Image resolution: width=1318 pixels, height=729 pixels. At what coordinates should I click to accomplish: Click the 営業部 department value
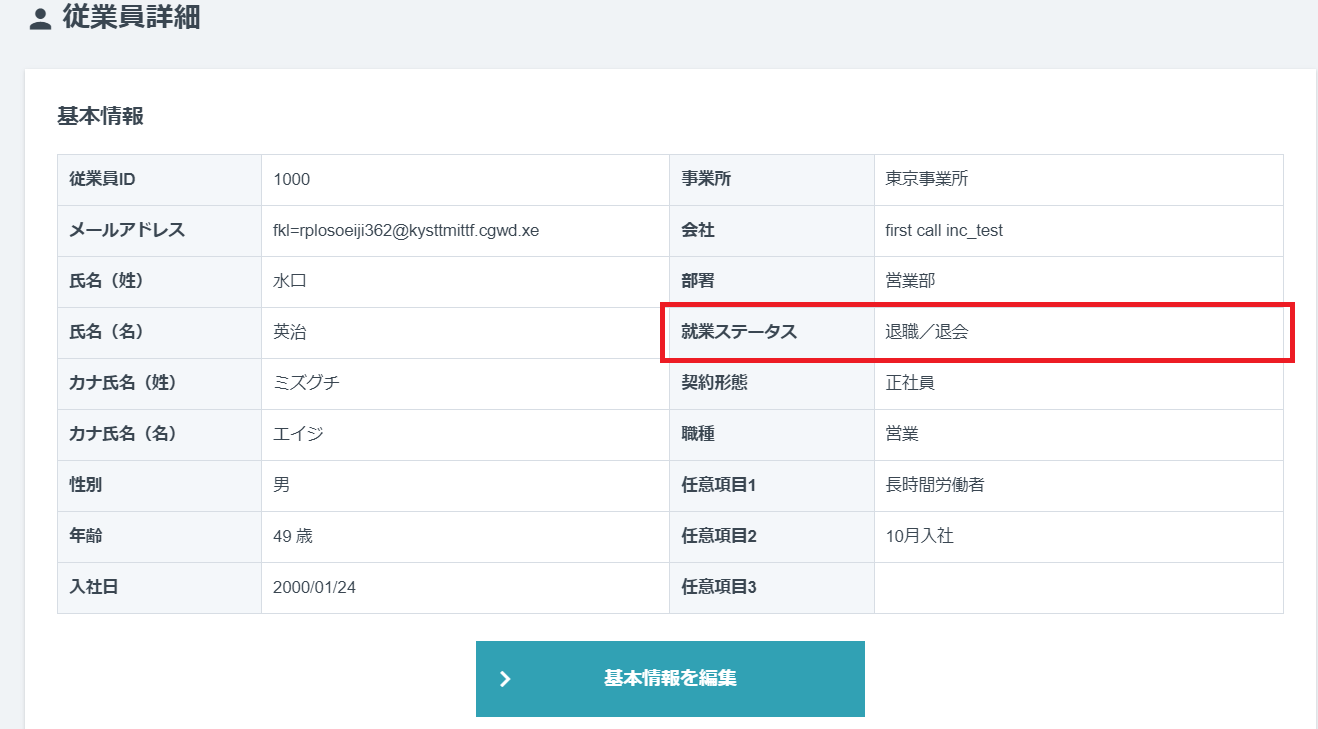(x=912, y=281)
